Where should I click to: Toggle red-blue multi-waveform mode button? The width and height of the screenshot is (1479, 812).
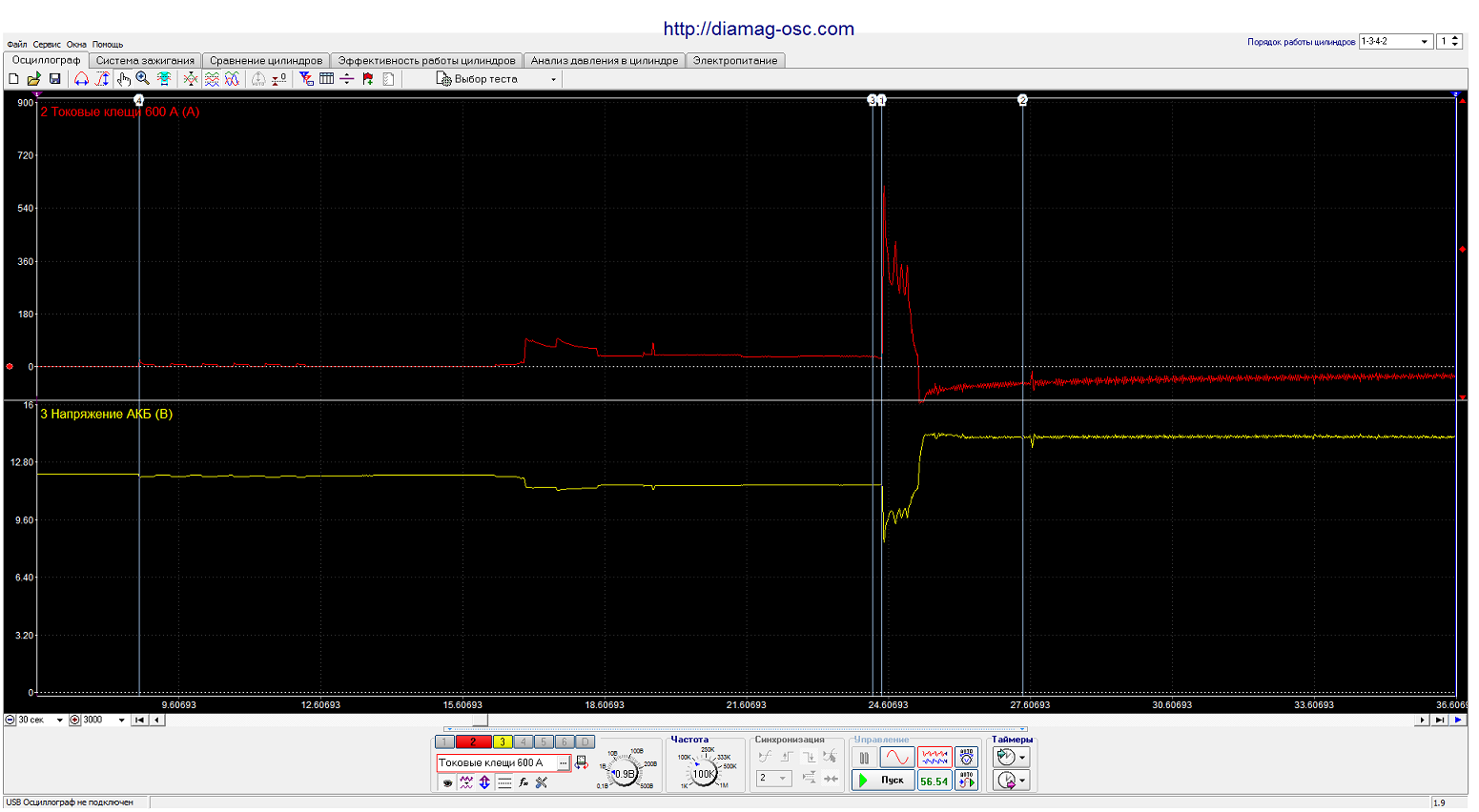[934, 758]
